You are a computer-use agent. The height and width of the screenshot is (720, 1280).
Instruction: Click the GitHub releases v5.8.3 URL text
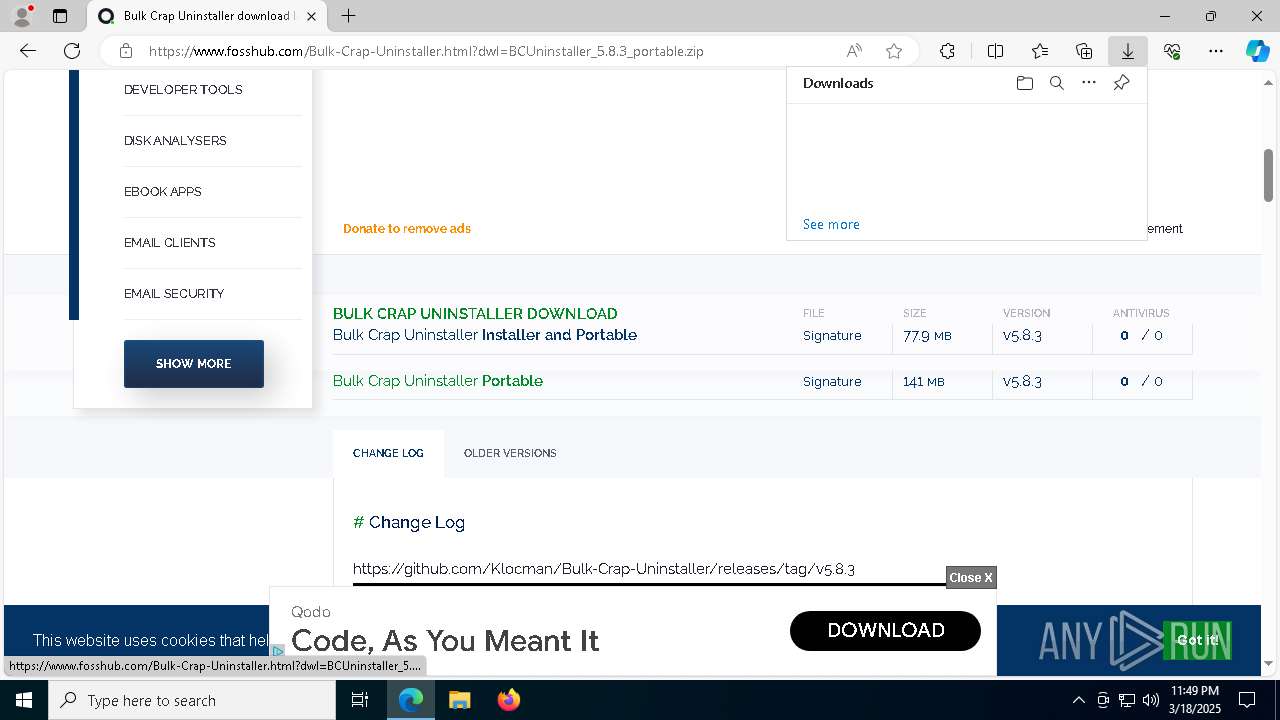[x=604, y=569]
